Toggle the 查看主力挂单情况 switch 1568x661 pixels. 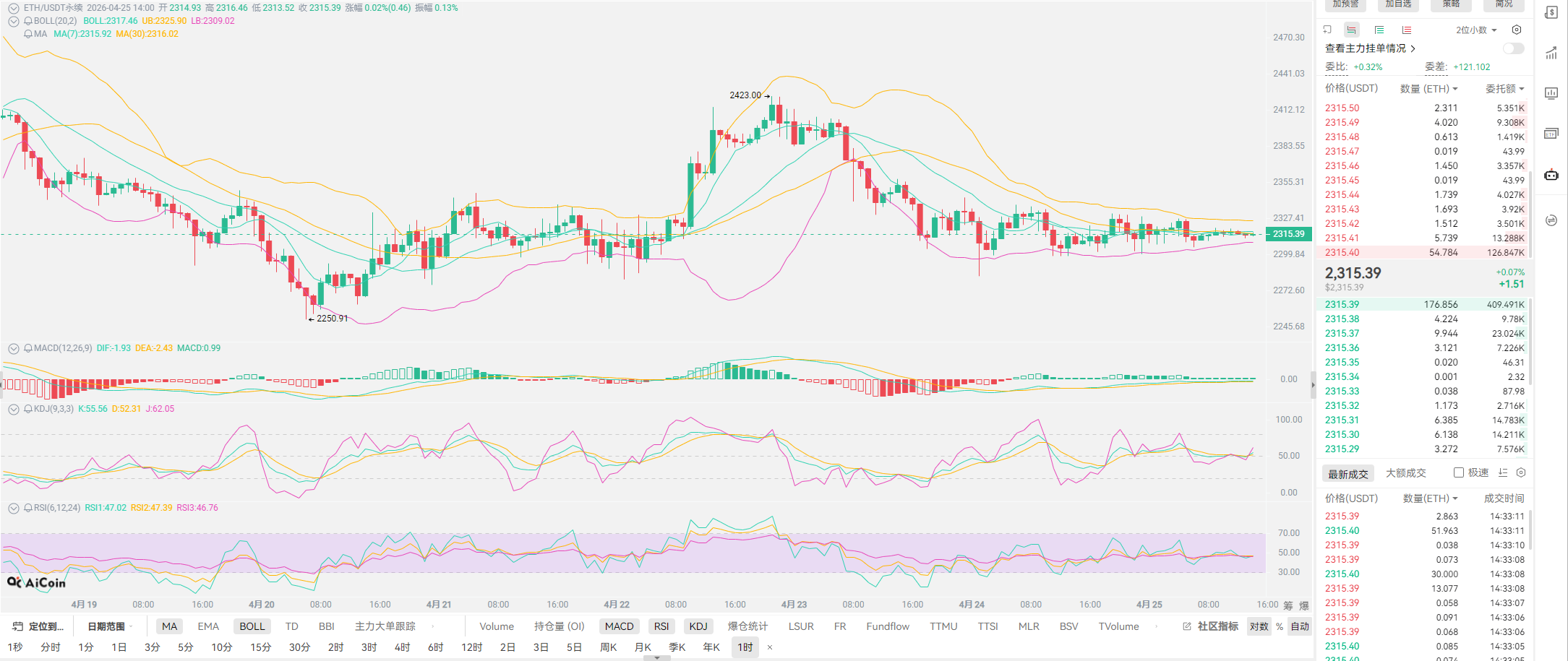point(1513,48)
